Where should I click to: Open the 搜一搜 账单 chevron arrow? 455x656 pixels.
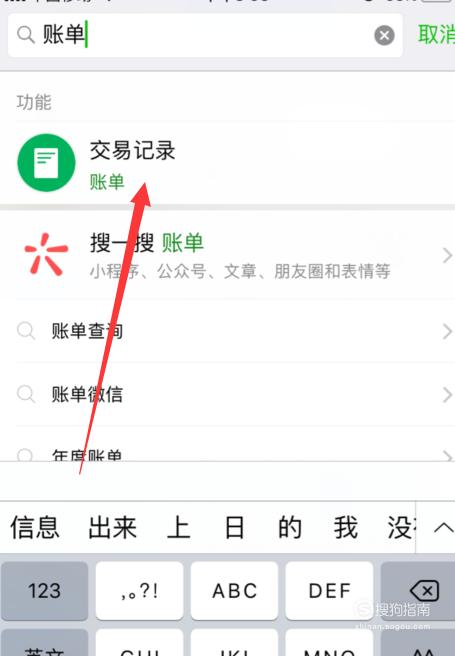[447, 255]
